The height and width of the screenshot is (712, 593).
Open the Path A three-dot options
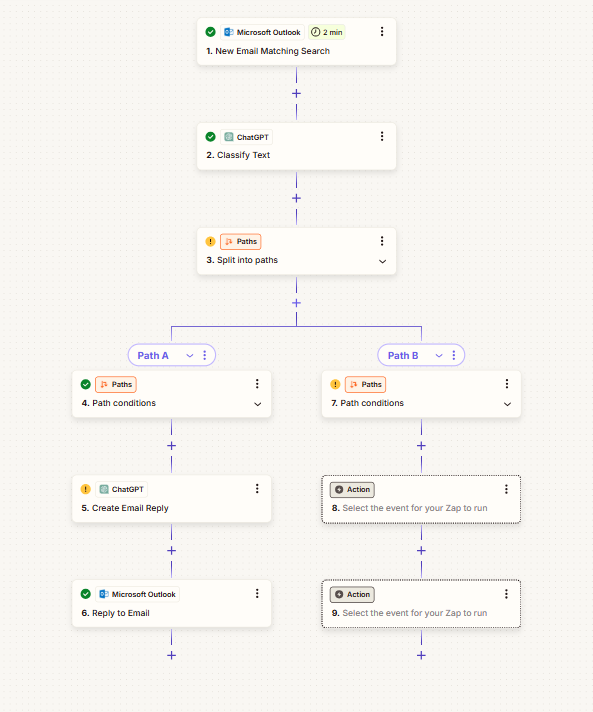click(205, 355)
